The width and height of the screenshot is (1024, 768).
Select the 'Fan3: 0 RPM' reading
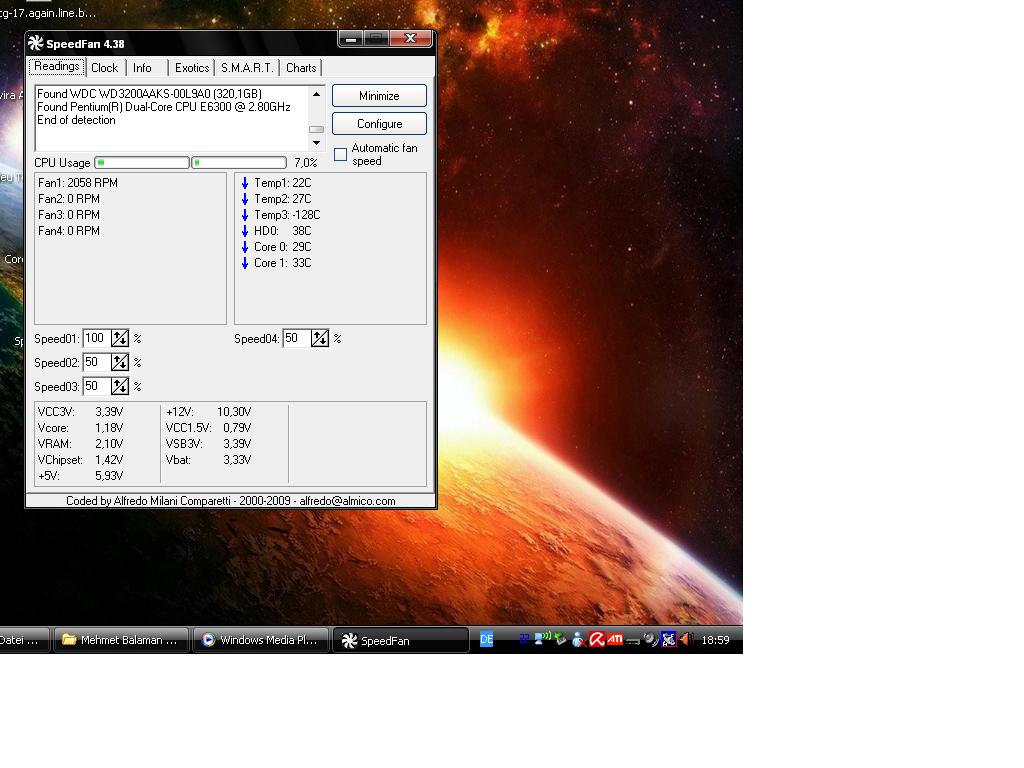tap(69, 215)
